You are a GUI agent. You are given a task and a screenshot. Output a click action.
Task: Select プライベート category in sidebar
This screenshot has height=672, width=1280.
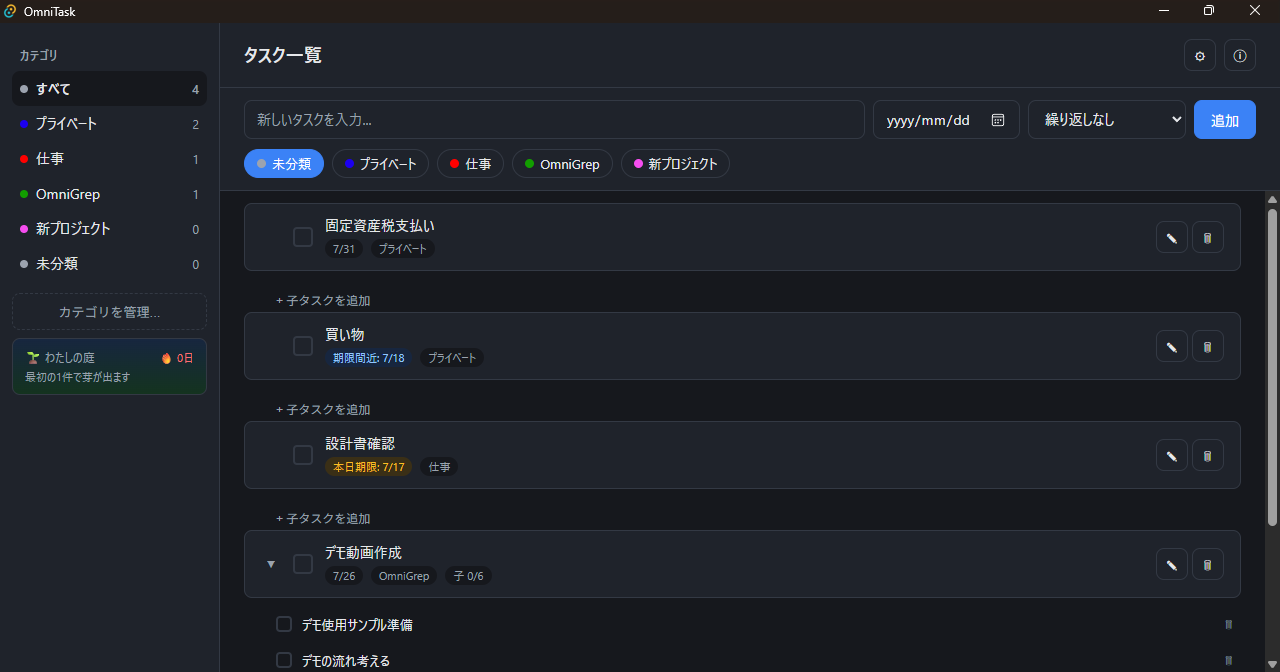[x=109, y=124]
